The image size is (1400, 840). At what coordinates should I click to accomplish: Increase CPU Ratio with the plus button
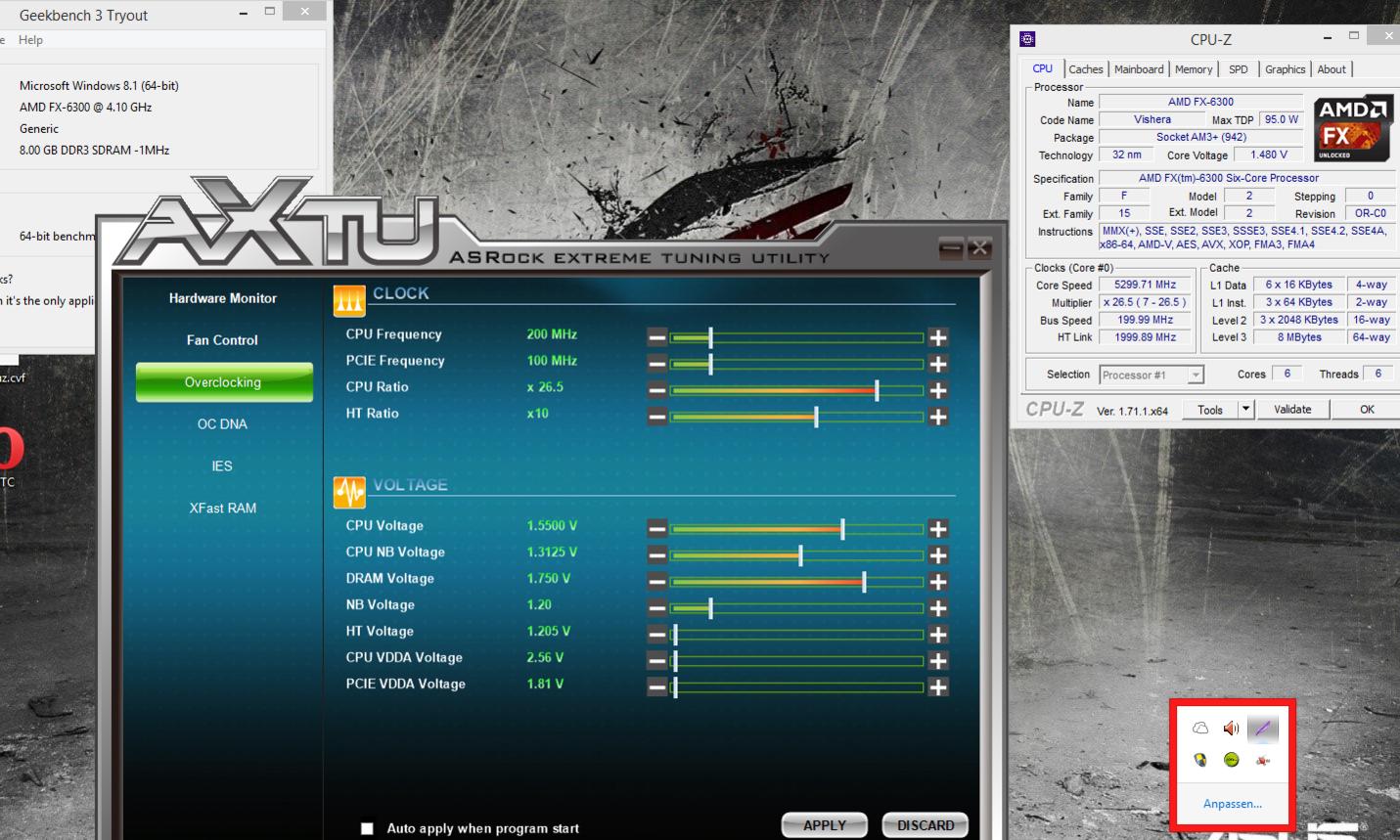pyautogui.click(x=938, y=390)
